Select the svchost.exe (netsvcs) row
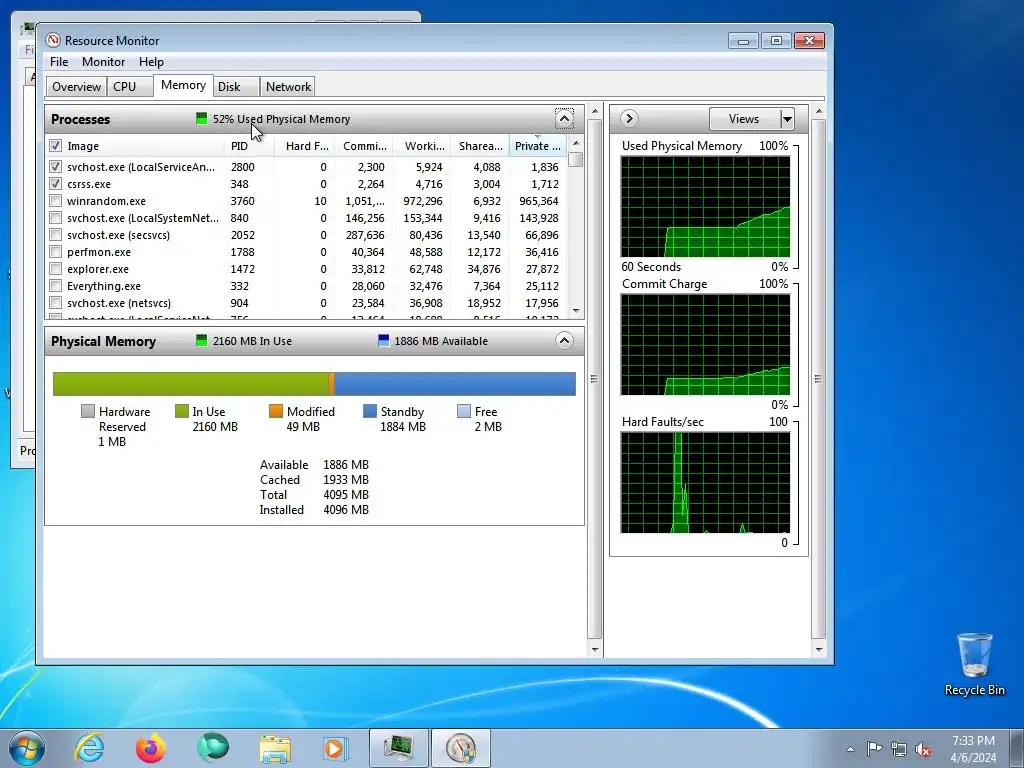Screen dimensions: 1024x768 306,303
